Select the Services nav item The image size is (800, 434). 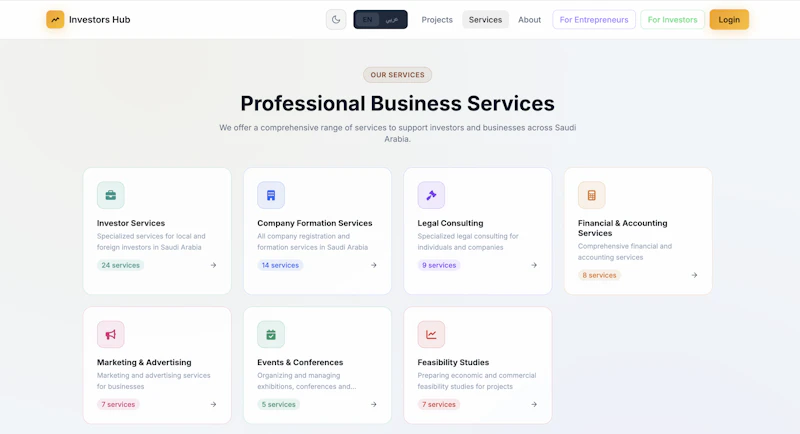click(x=485, y=19)
